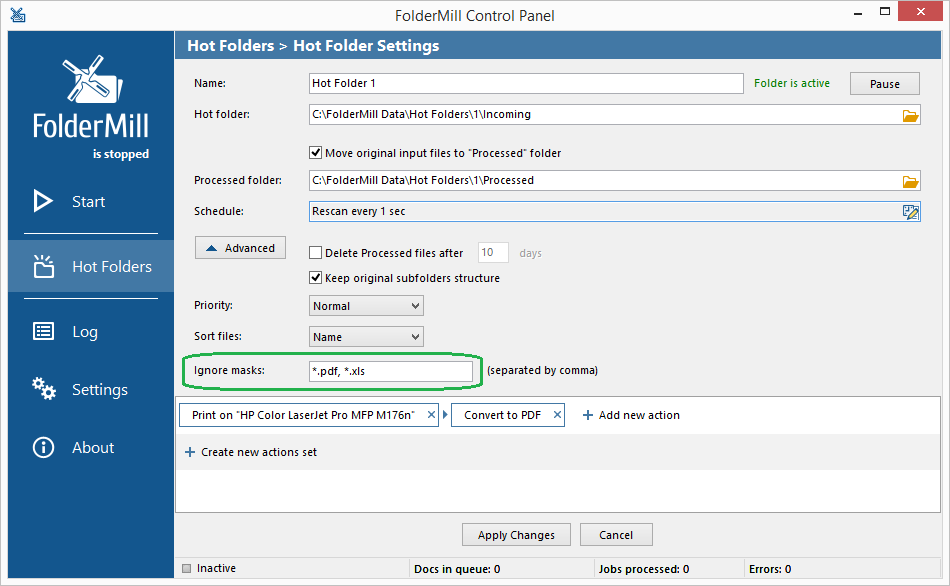This screenshot has height=586, width=950.
Task: Click the Log list icon
Action: [x=43, y=331]
